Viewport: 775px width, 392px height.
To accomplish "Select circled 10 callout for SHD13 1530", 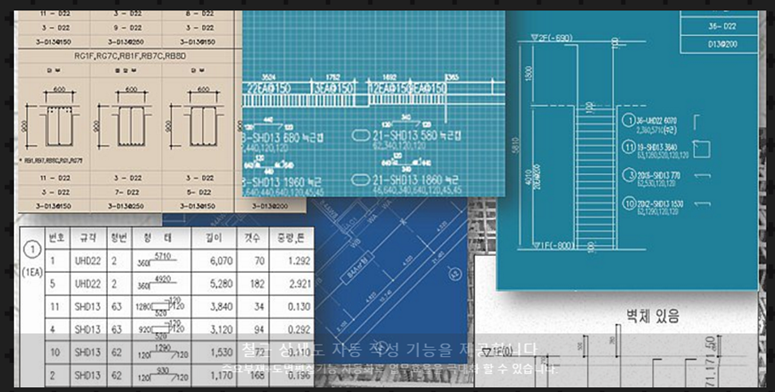I will coord(629,203).
